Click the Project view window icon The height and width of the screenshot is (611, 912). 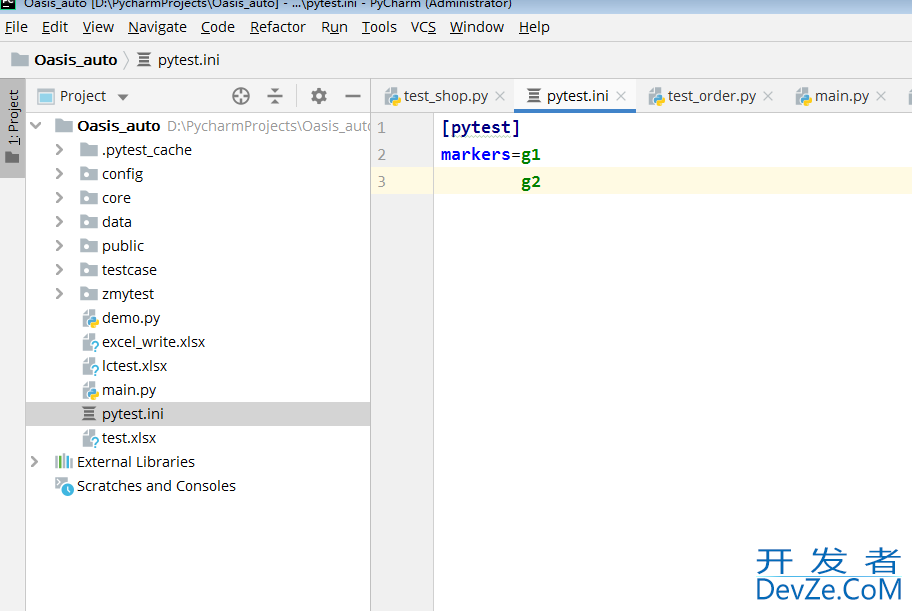(46, 97)
